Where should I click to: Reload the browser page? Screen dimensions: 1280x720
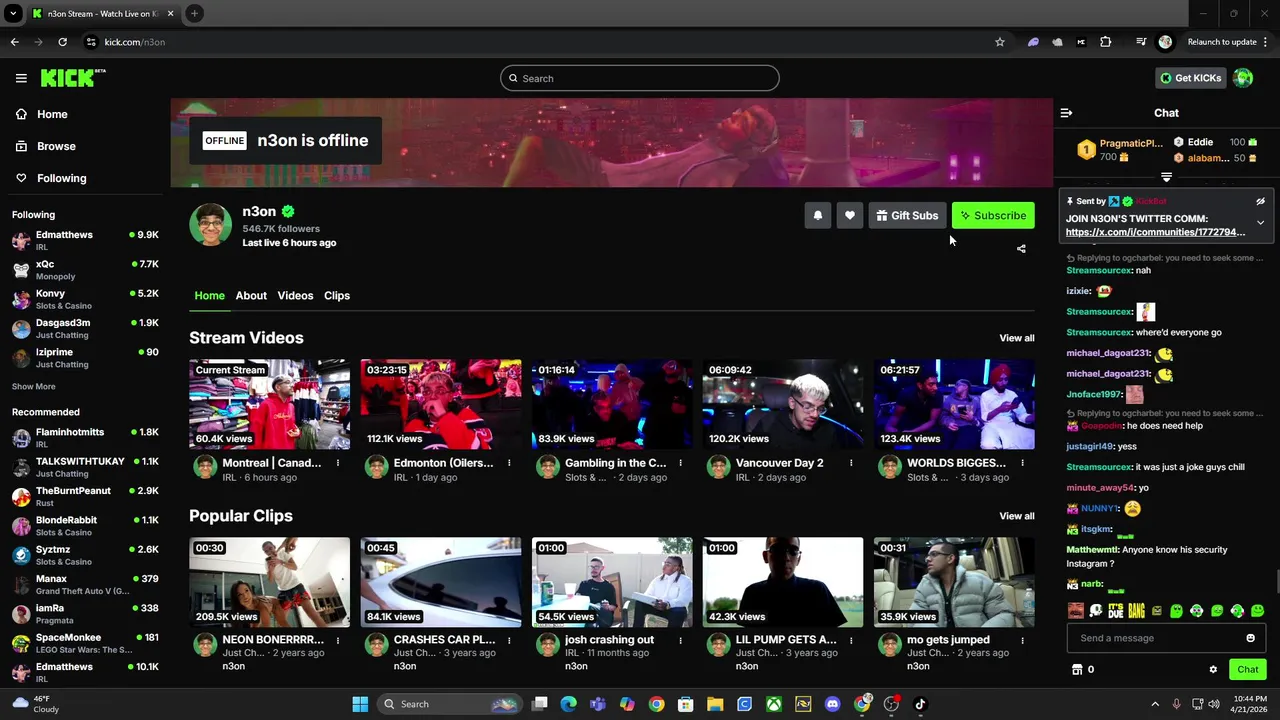click(62, 42)
